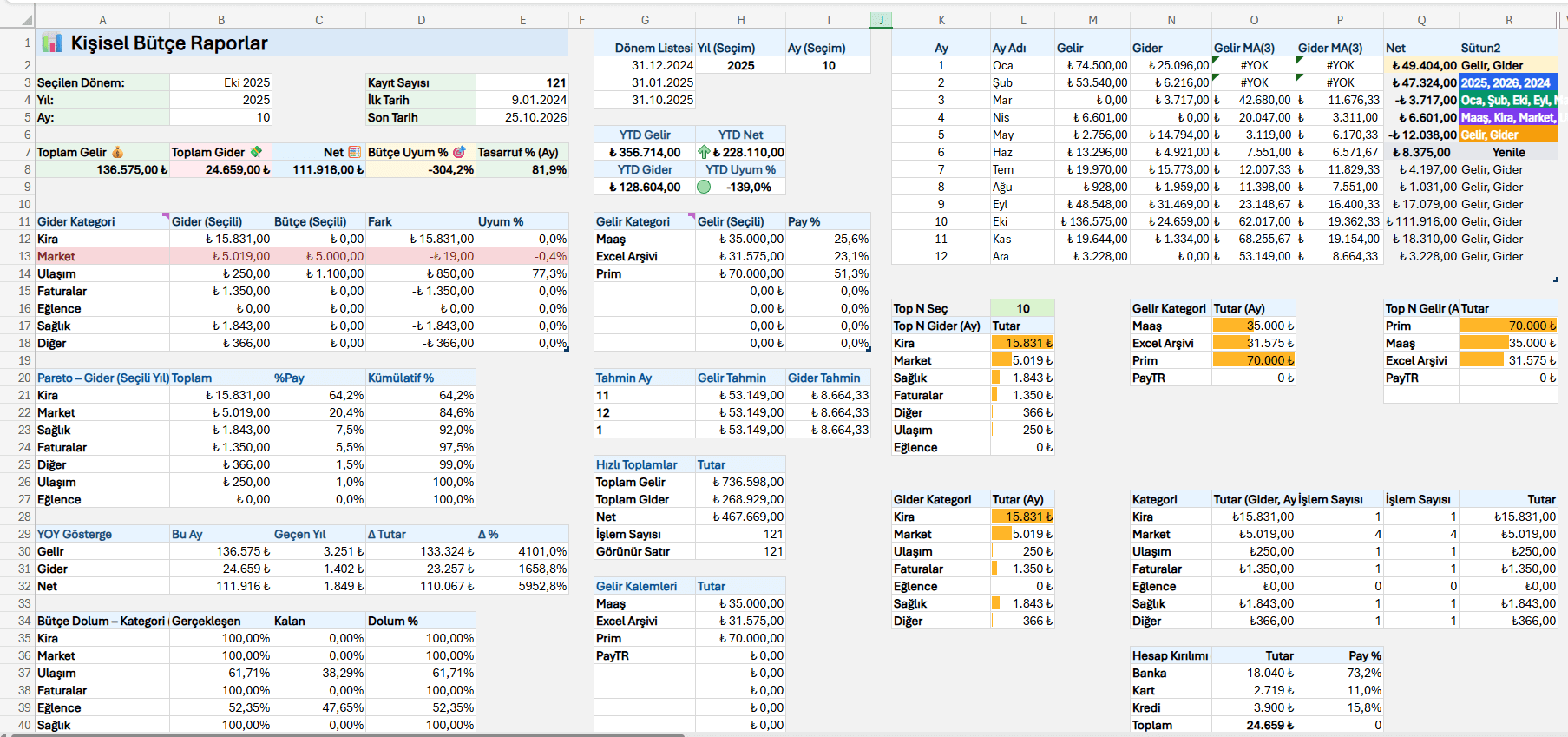The height and width of the screenshot is (737, 1568).
Task: Click the orange Prim data bar in Top N Gelir
Action: click(1507, 326)
